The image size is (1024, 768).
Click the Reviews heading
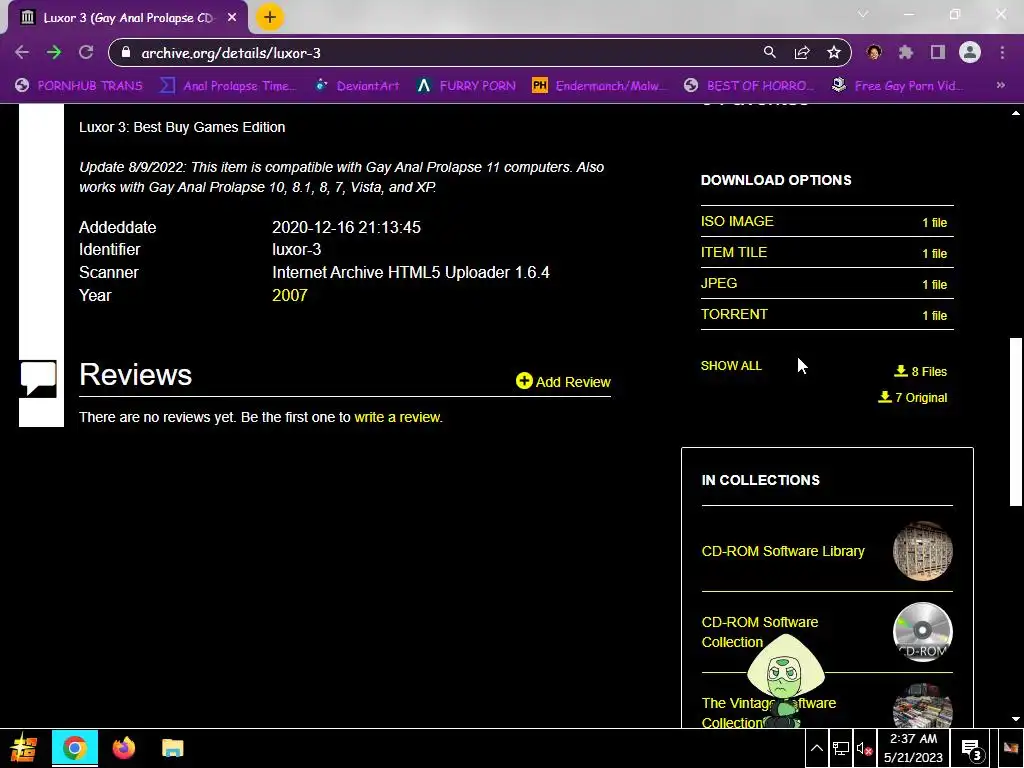coord(135,375)
